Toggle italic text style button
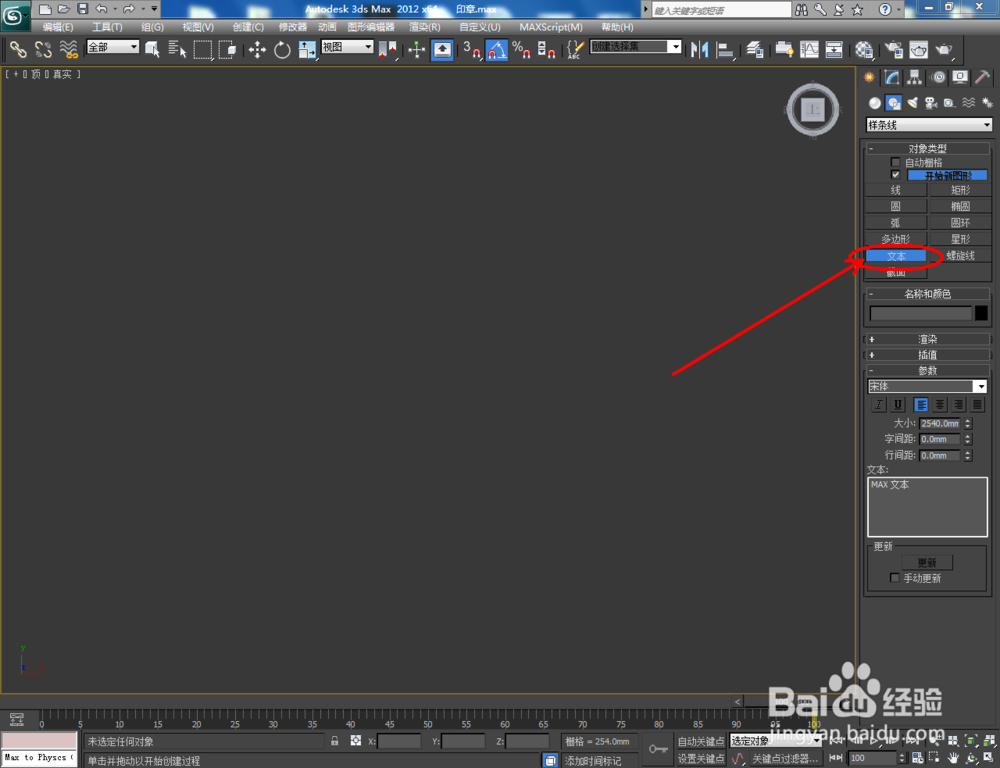This screenshot has height=768, width=1000. tap(879, 404)
